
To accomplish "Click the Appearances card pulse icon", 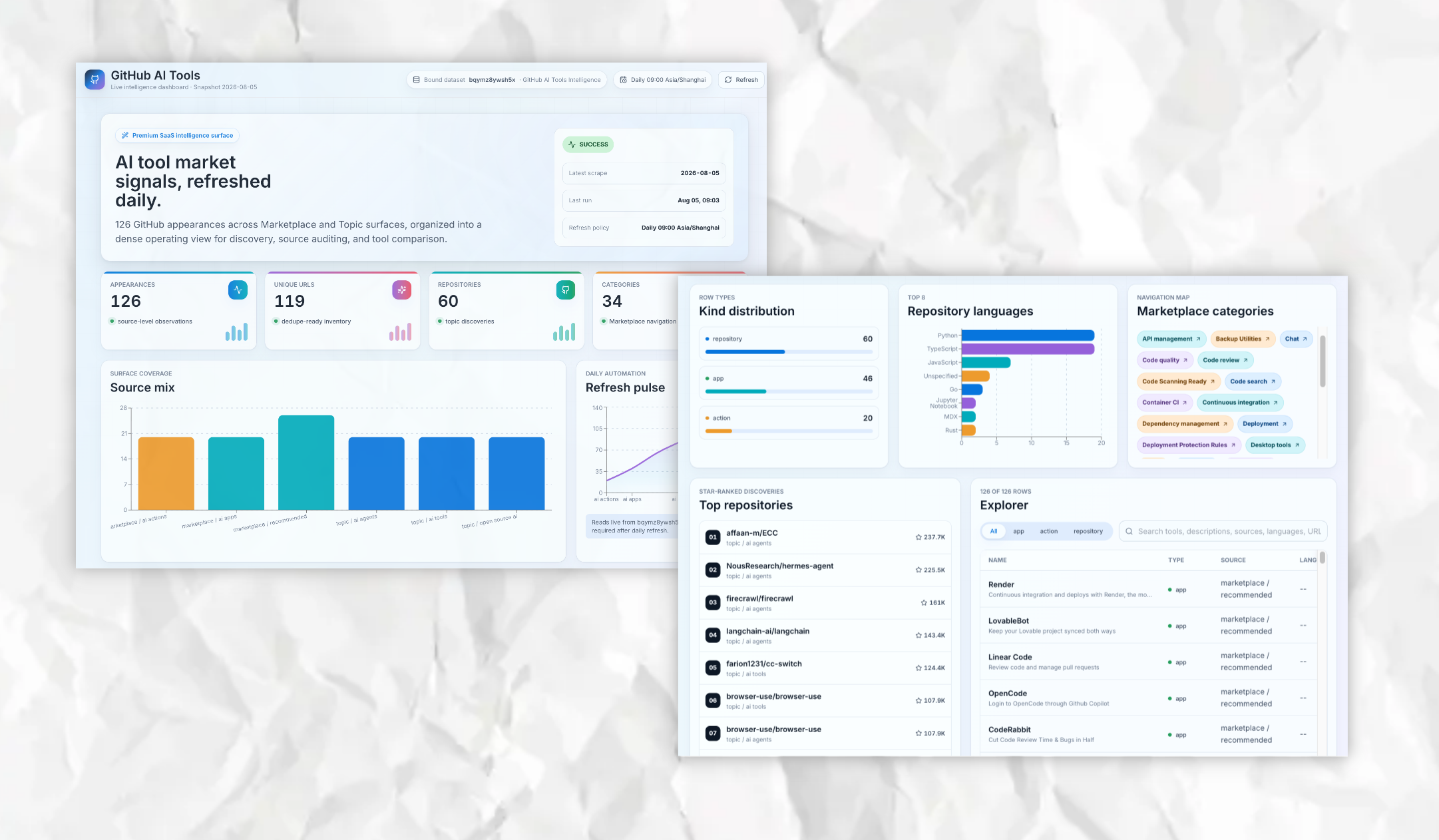I will [x=238, y=290].
